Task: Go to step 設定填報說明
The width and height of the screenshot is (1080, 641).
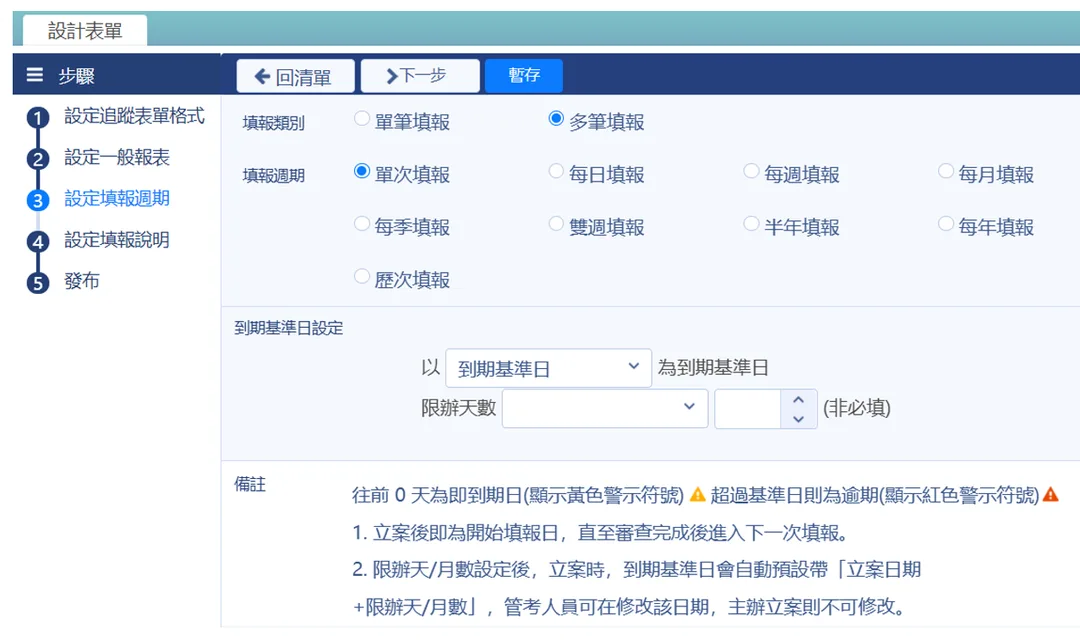Action: pyautogui.click(x=116, y=240)
